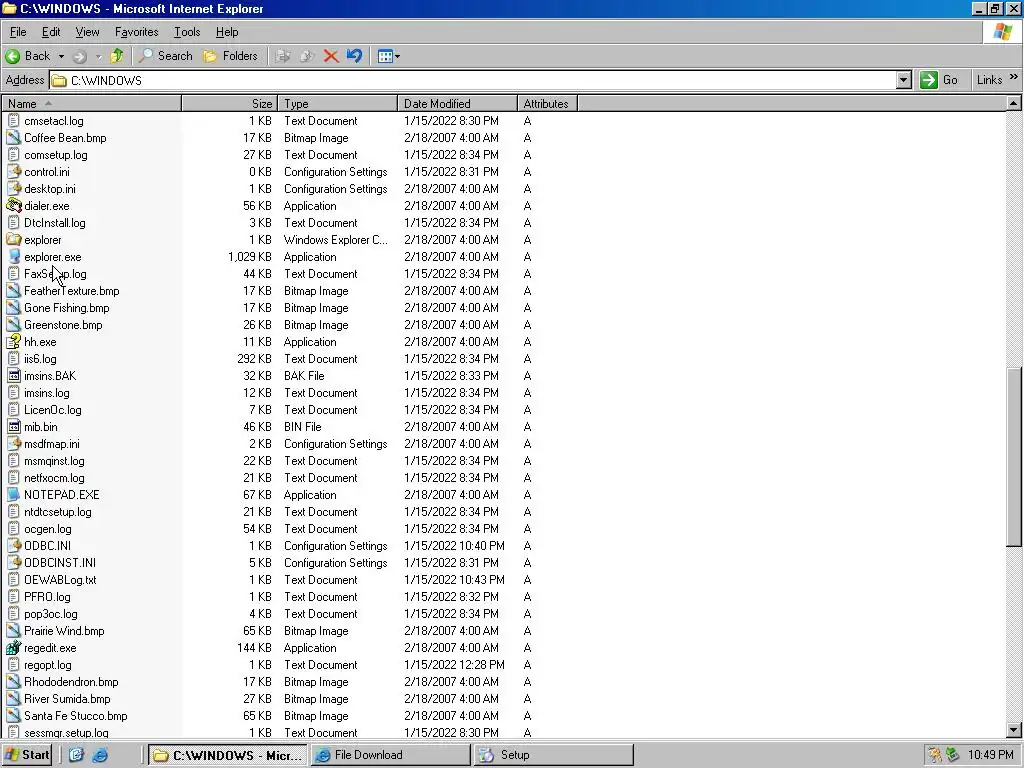1024x768 pixels.
Task: Expand the address bar dropdown
Action: coord(904,80)
